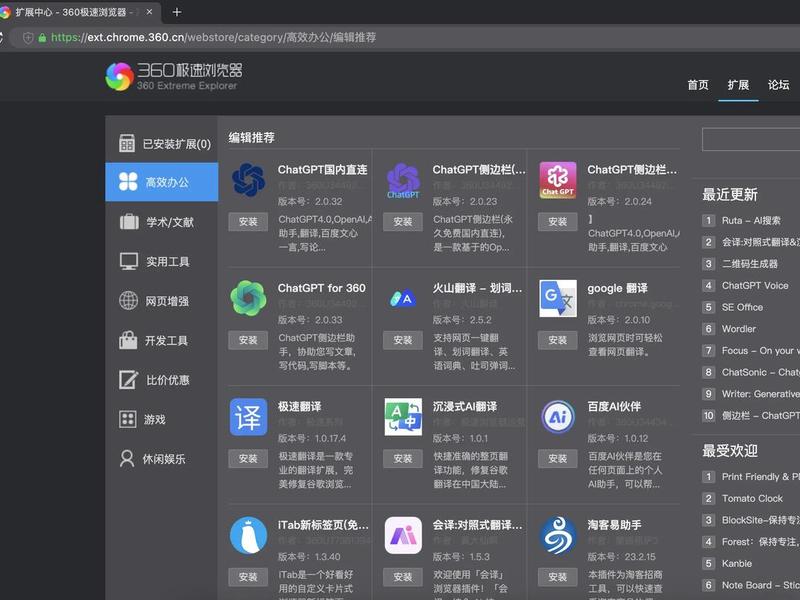The width and height of the screenshot is (800, 600).
Task: Click the 开发工具 bag icon
Action: coord(128,340)
